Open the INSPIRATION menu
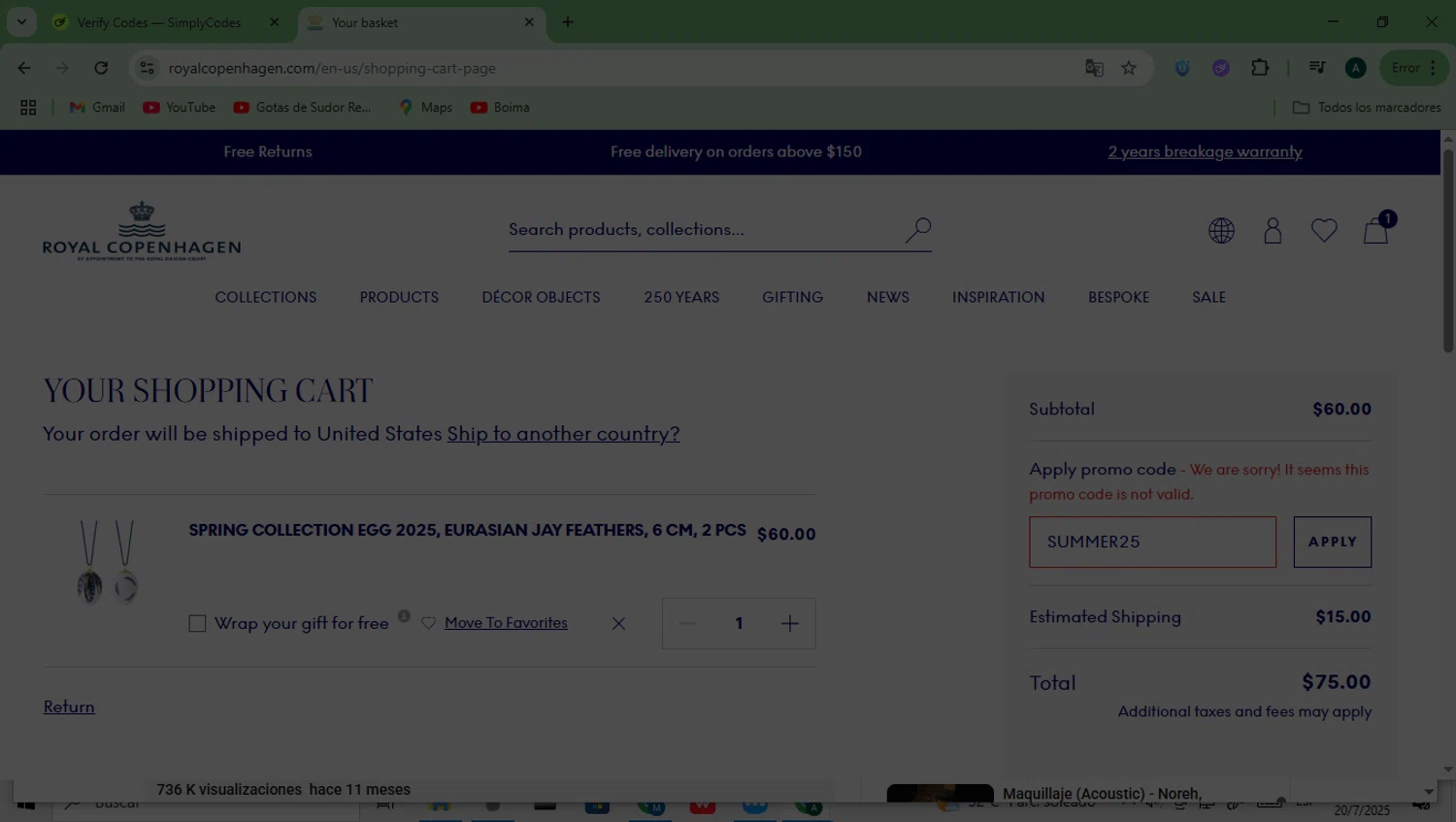1456x822 pixels. click(x=998, y=297)
